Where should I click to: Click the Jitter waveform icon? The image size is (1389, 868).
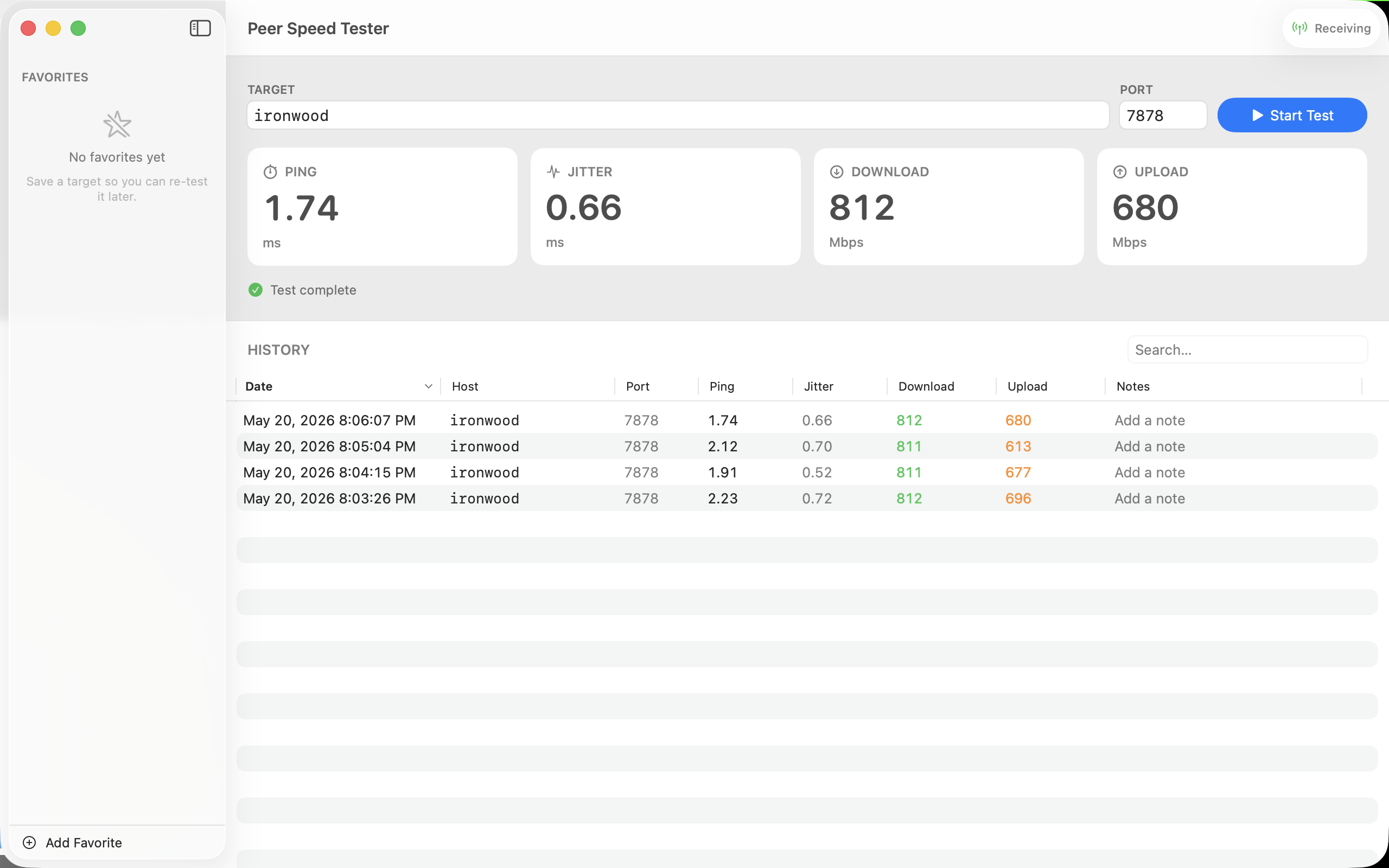pos(553,171)
